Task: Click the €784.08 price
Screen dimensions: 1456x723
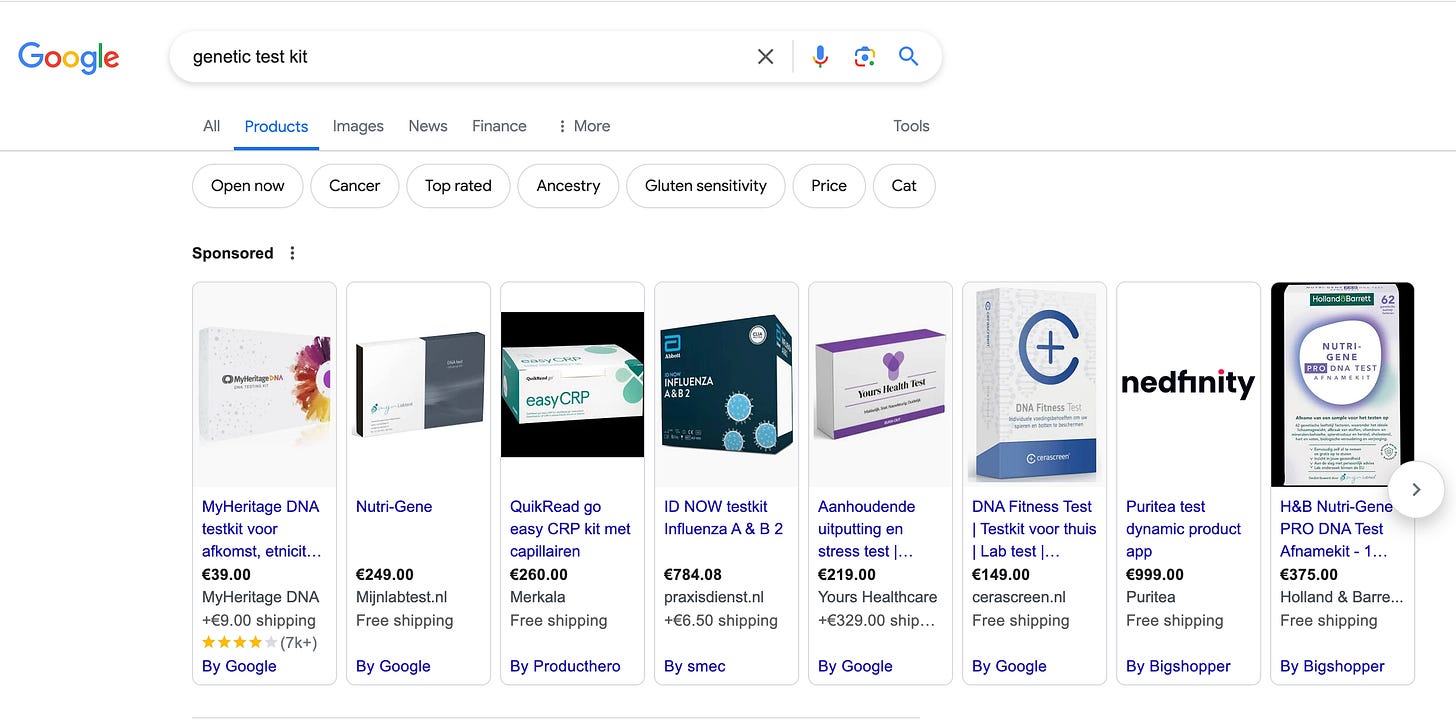Action: [693, 575]
